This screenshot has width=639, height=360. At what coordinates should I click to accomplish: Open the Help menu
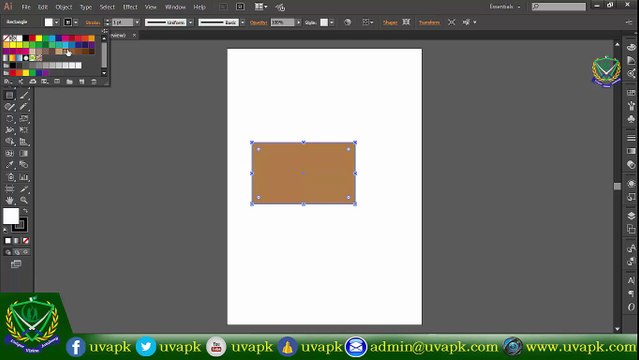click(x=199, y=7)
